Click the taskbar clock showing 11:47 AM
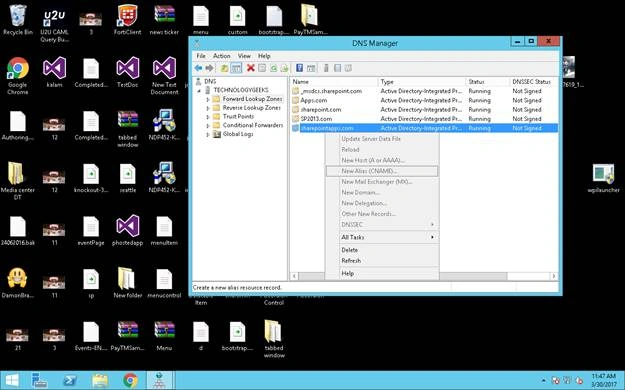The image size is (625, 390). (x=604, y=380)
